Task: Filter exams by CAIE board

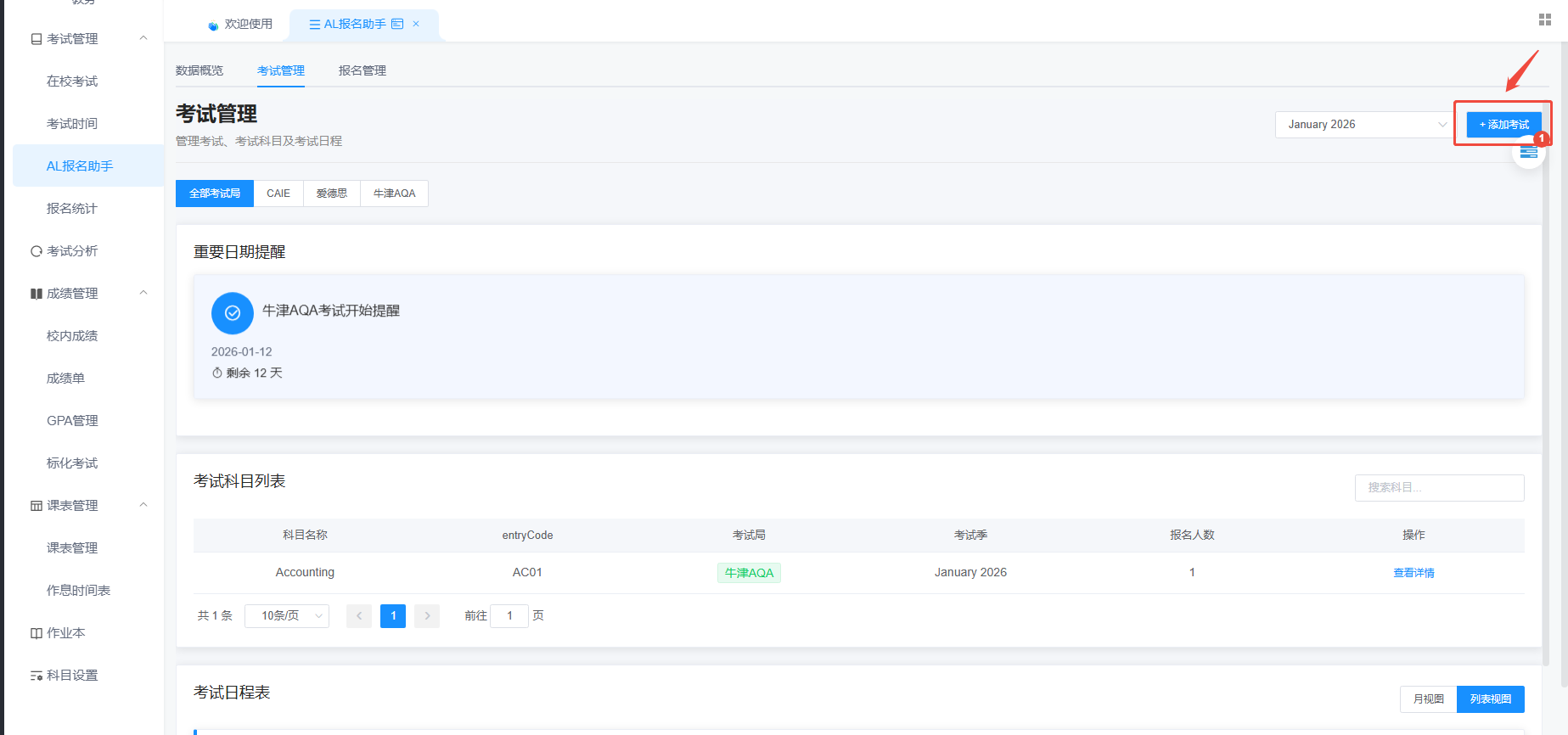Action: point(278,194)
